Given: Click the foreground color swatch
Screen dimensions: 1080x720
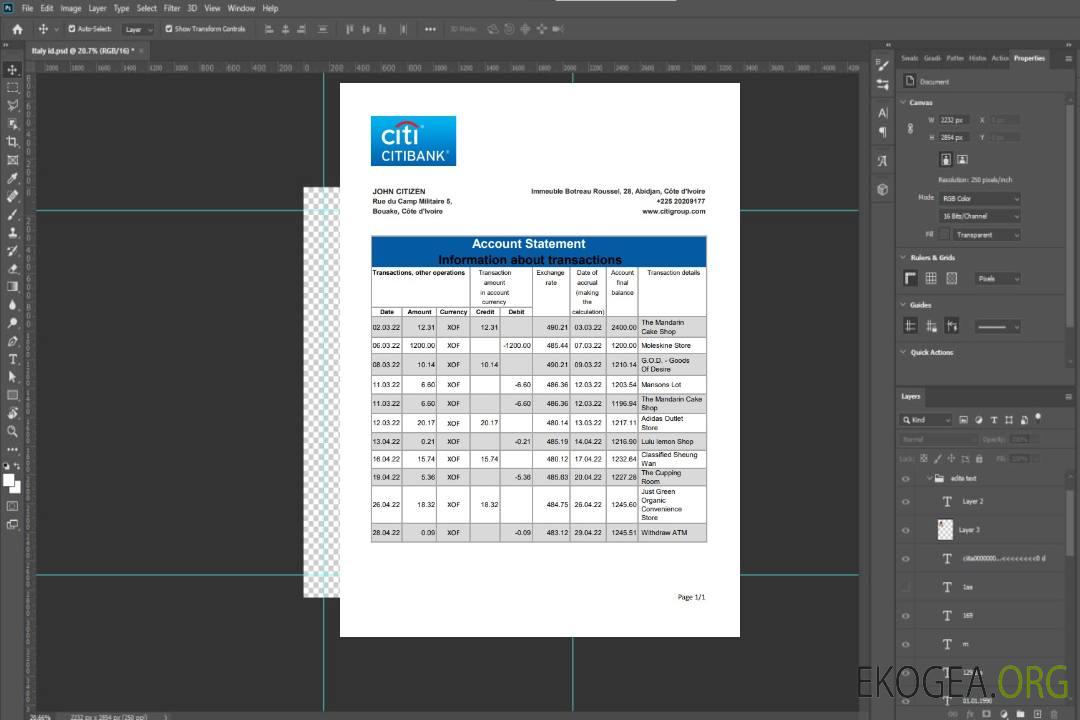Looking at the screenshot, I should 8,480.
